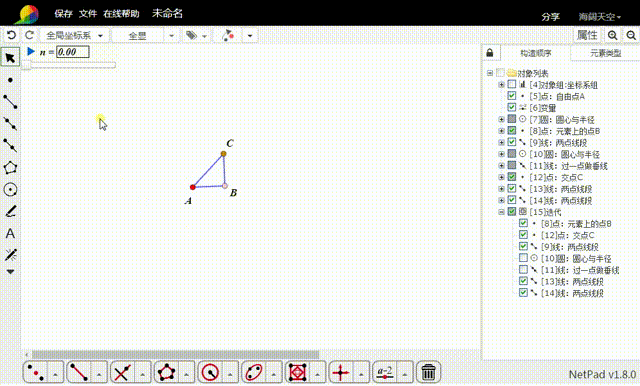
Task: Select the [15] iteration tree row
Action: (x=545, y=212)
